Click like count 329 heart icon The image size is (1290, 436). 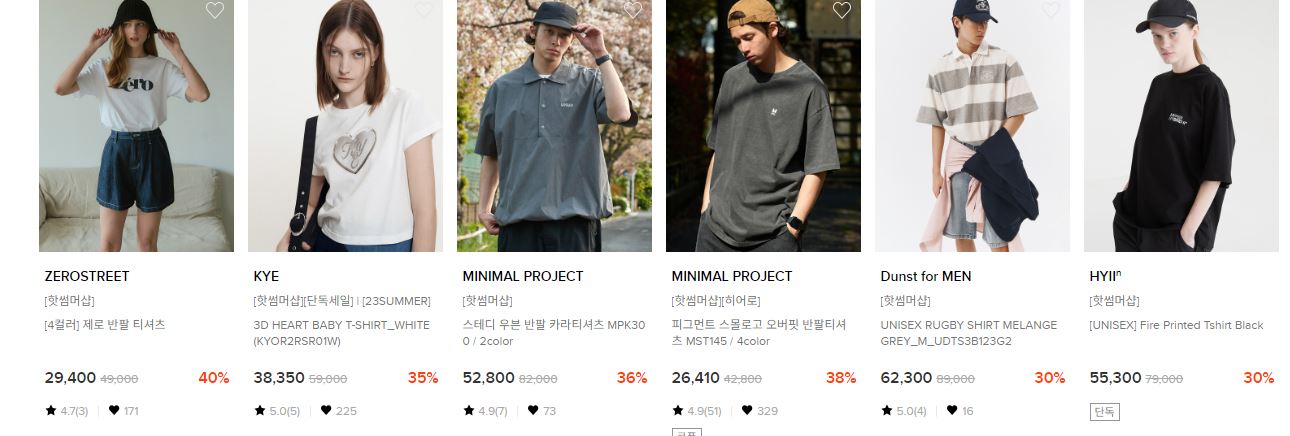pyautogui.click(x=747, y=411)
